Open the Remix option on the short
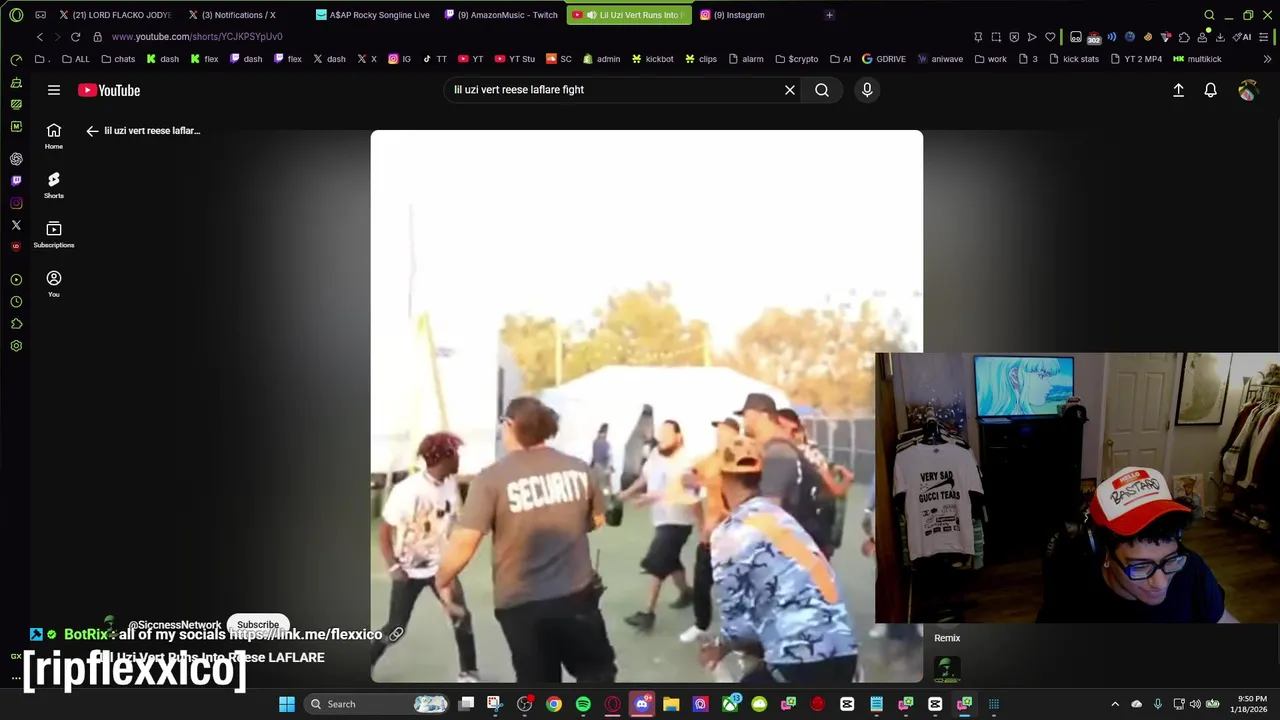The width and height of the screenshot is (1280, 720). [947, 638]
